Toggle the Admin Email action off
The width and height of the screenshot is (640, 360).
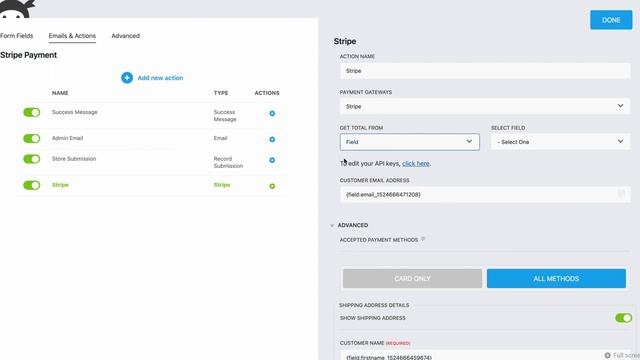coord(31,138)
